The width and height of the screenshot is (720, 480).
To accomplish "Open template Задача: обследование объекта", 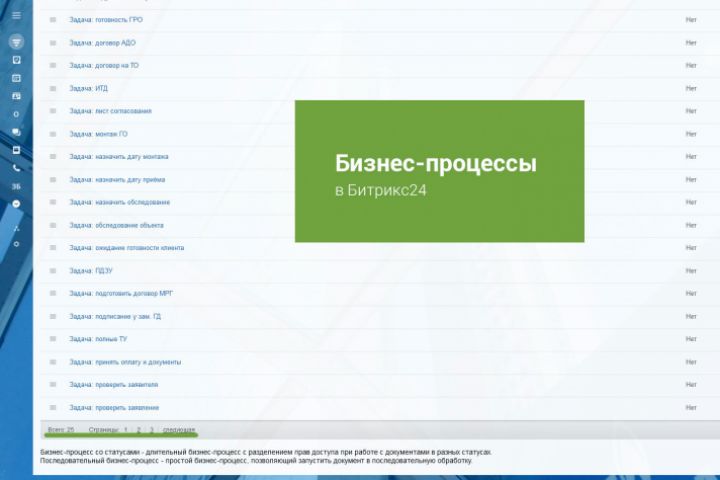I will pyautogui.click(x=116, y=225).
